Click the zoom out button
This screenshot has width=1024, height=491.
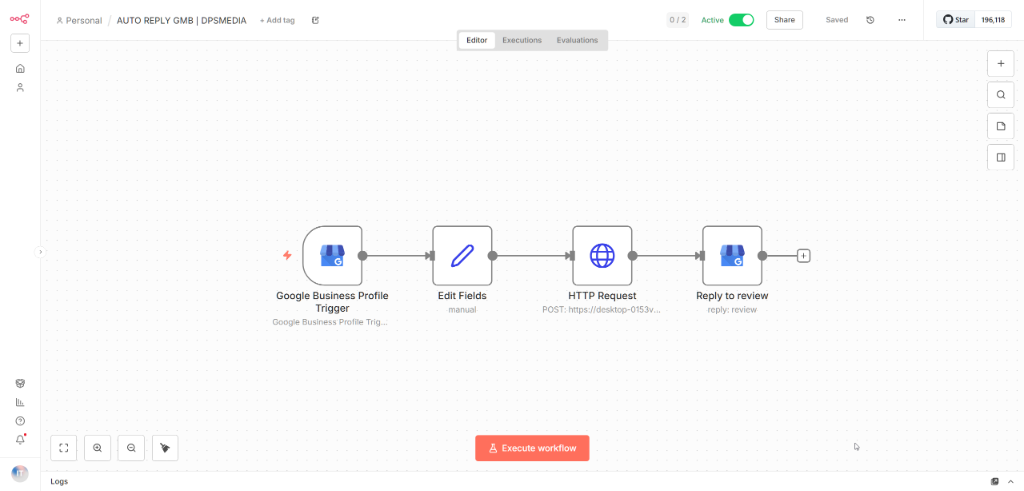(x=131, y=448)
